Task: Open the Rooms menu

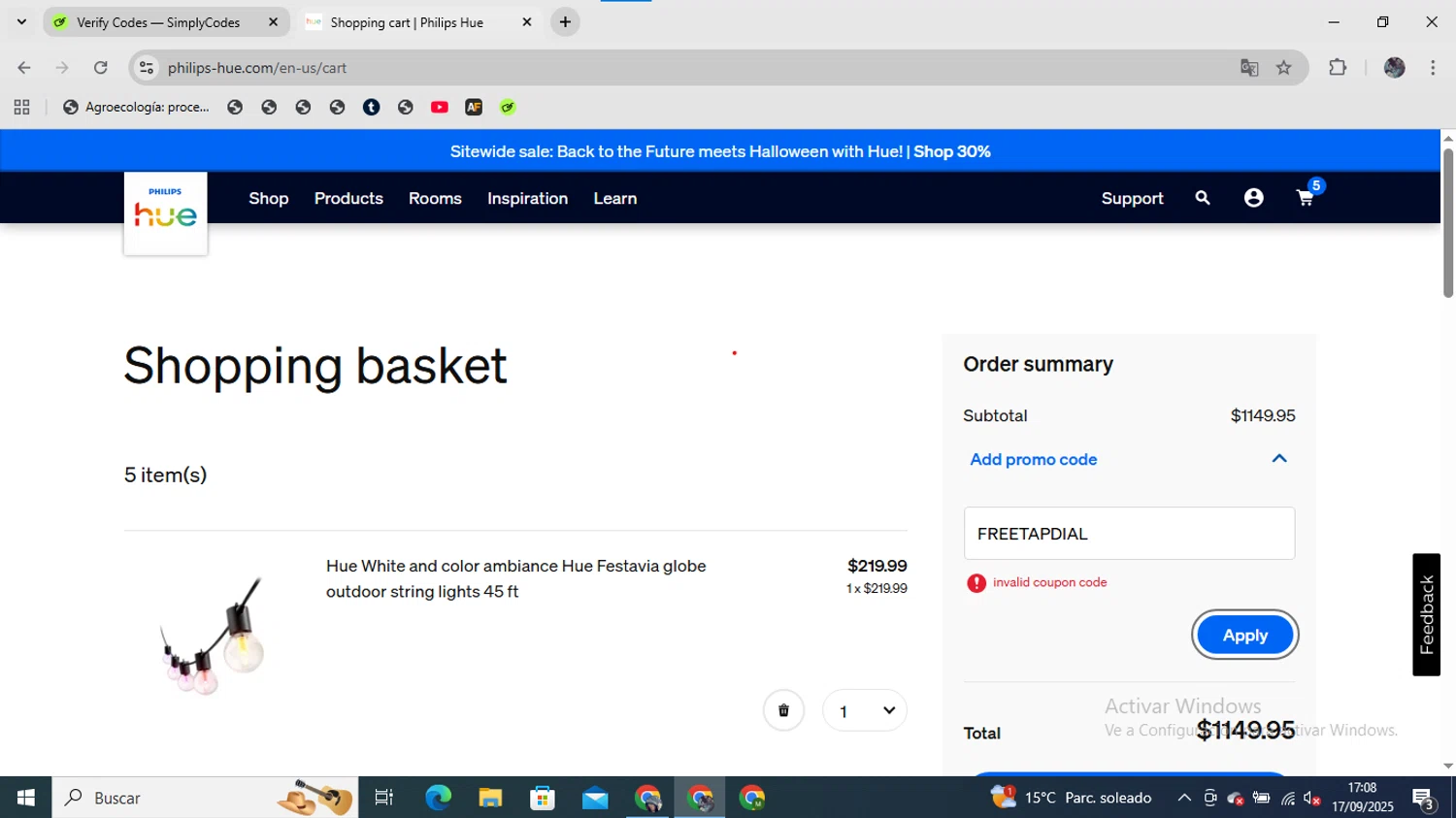Action: (435, 198)
